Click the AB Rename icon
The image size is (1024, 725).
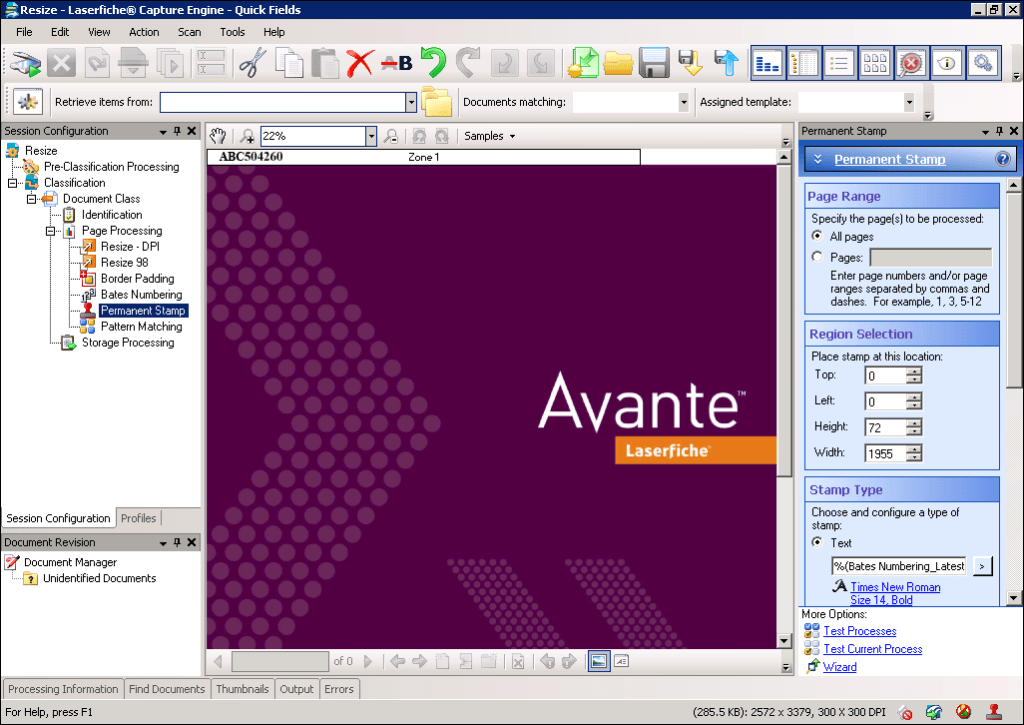(396, 63)
